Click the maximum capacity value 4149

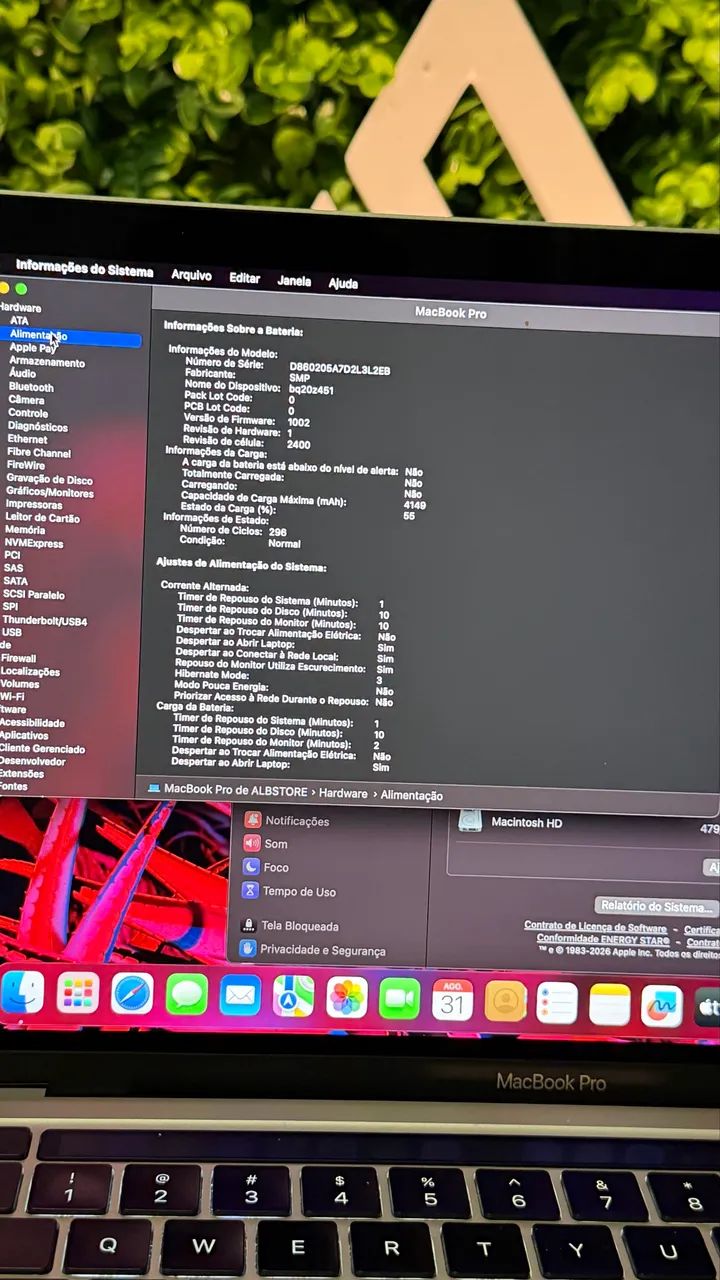(415, 505)
